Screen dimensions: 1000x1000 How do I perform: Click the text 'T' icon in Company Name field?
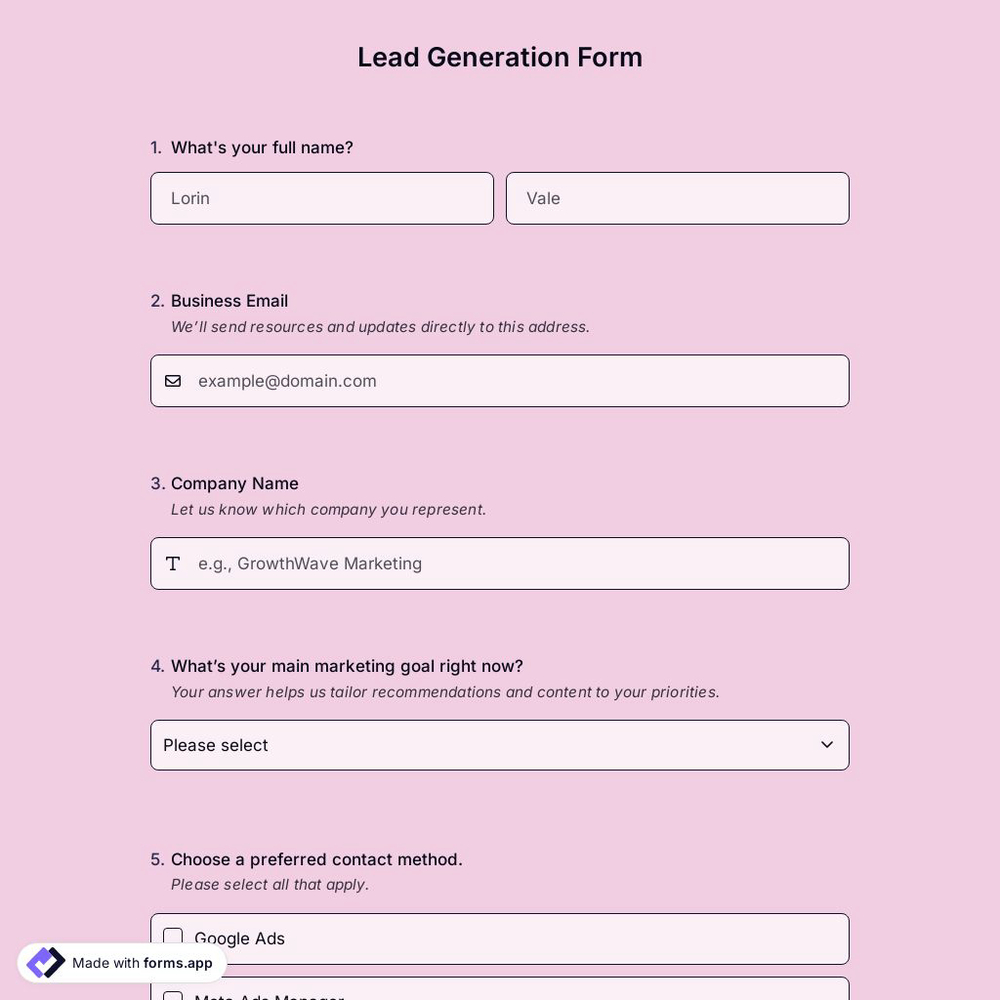173,563
